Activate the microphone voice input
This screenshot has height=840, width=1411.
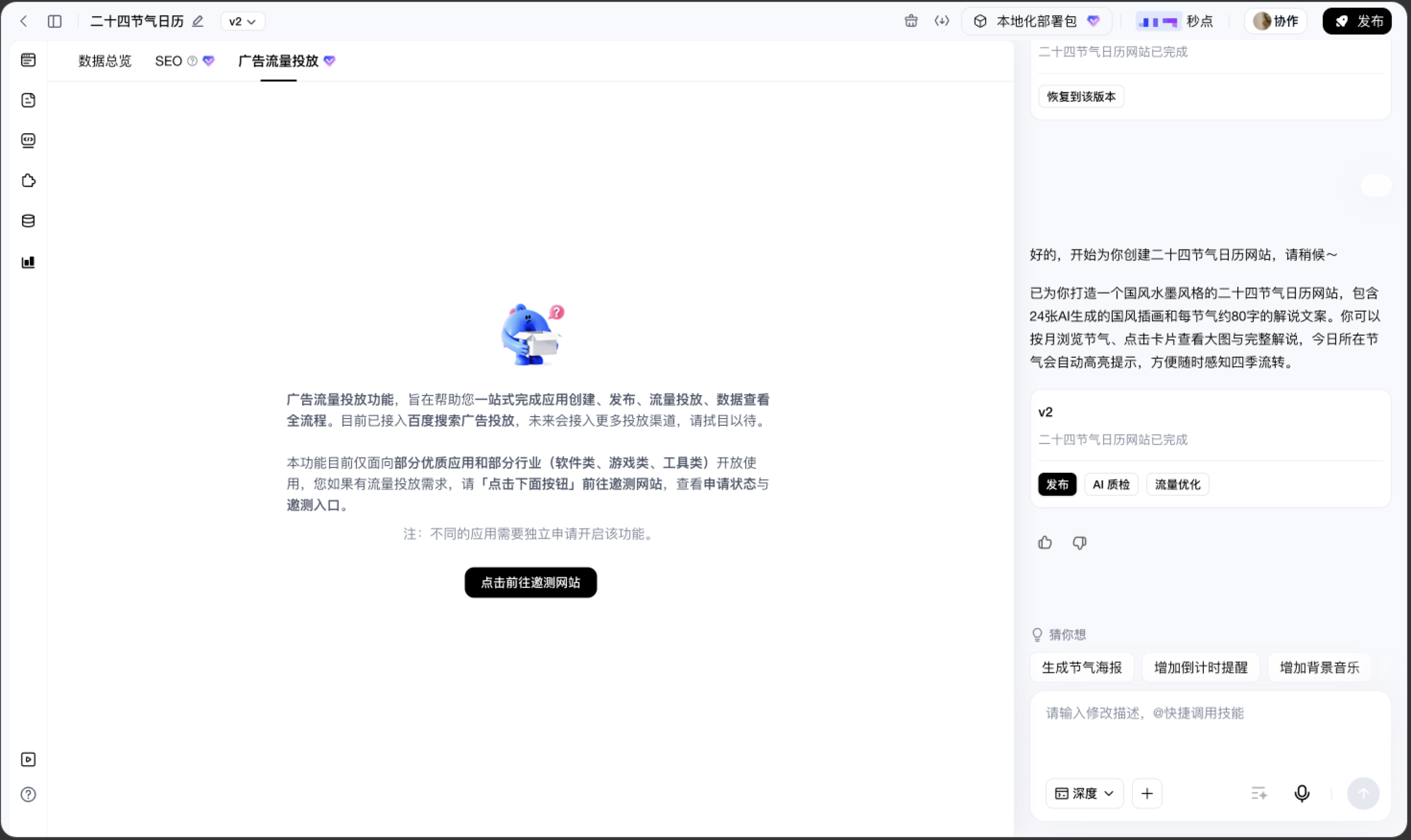(x=1302, y=793)
